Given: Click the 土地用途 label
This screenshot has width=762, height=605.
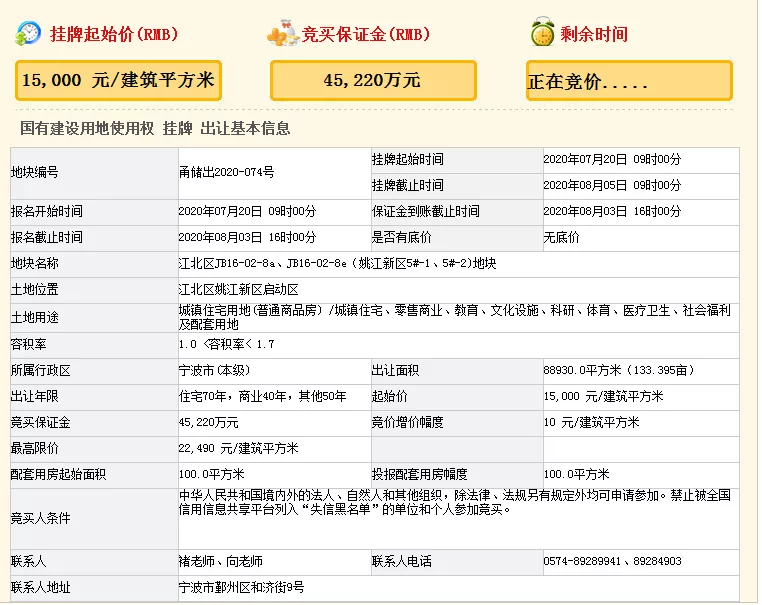Looking at the screenshot, I should pyautogui.click(x=35, y=318).
